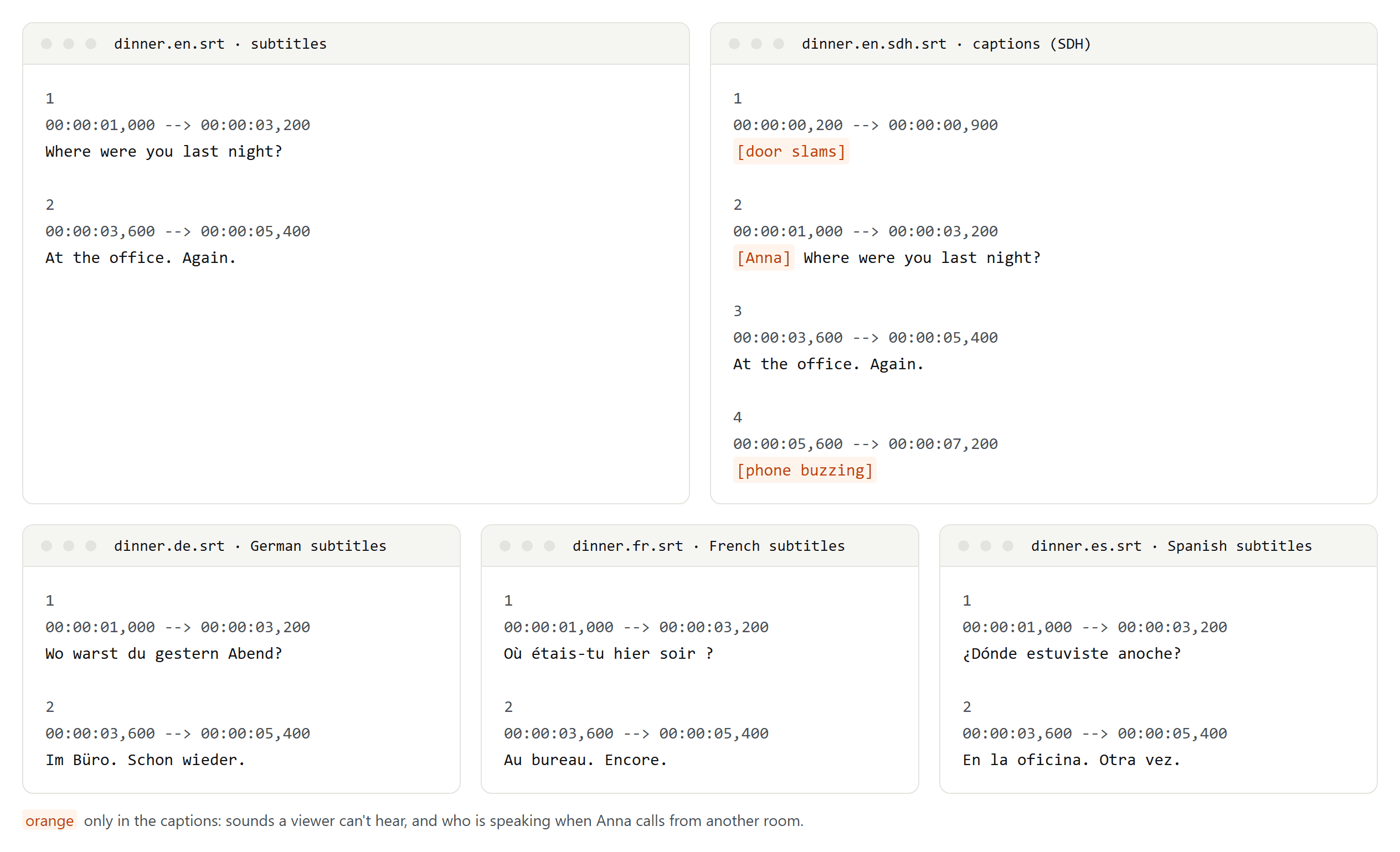
Task: Select the cue 2 timestamp in dinner.en.srt
Action: pyautogui.click(x=178, y=231)
